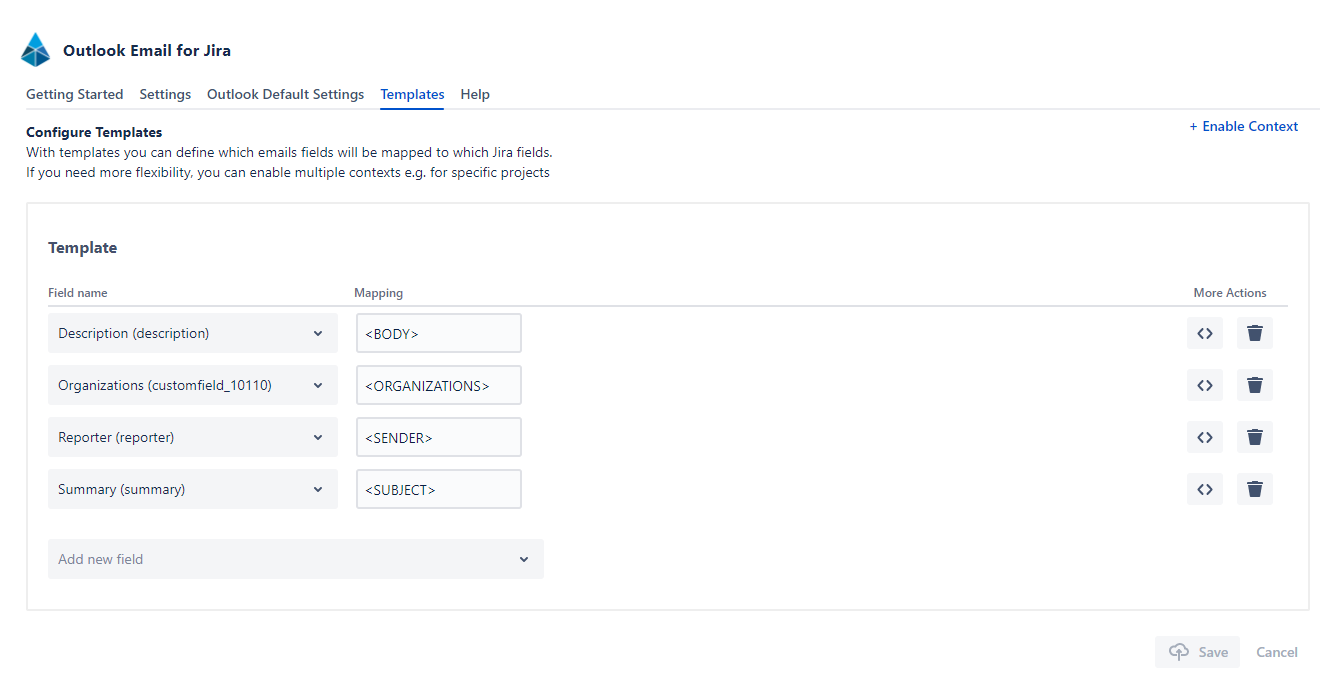Click the Enable Context link
The height and width of the screenshot is (682, 1320).
point(1243,126)
